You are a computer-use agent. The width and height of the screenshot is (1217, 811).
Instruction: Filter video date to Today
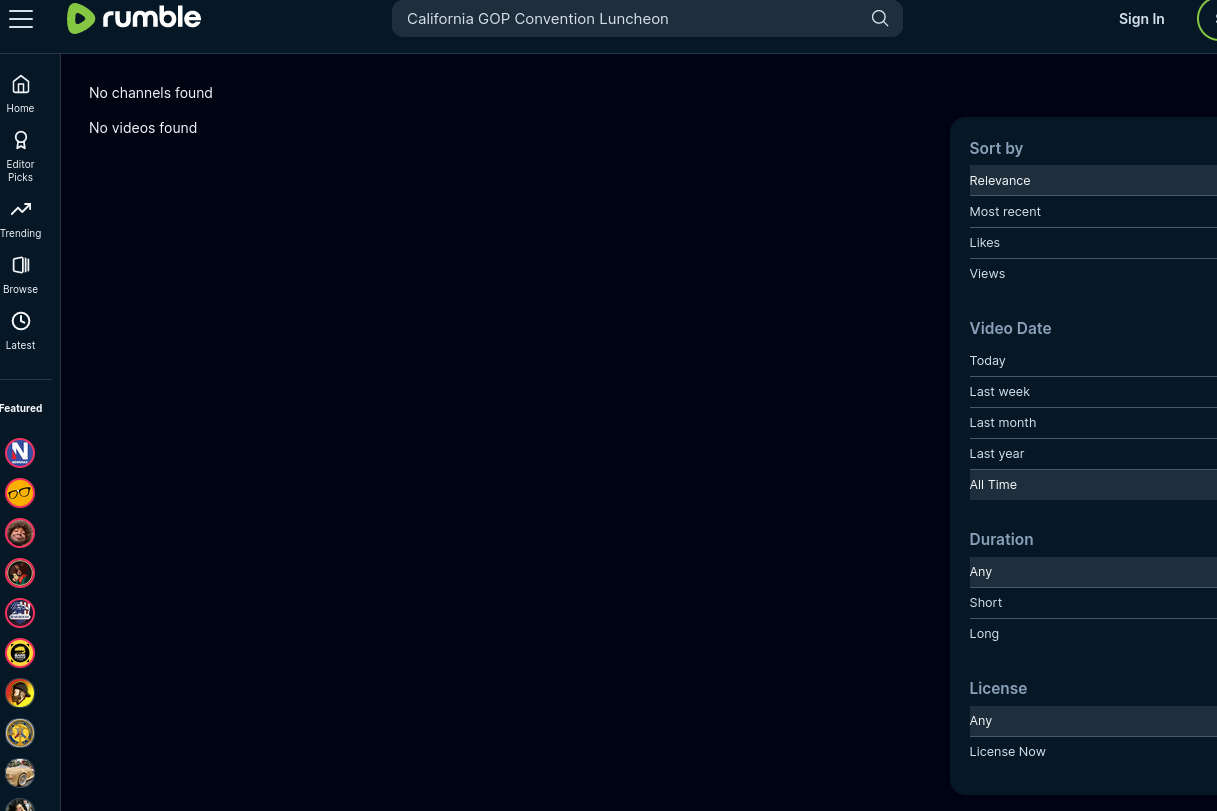point(1093,361)
